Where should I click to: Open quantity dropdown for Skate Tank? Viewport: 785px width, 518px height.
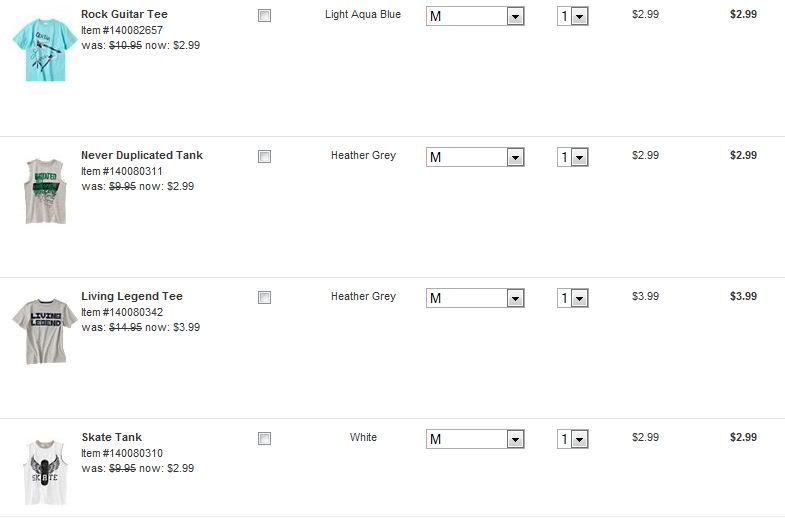(573, 439)
